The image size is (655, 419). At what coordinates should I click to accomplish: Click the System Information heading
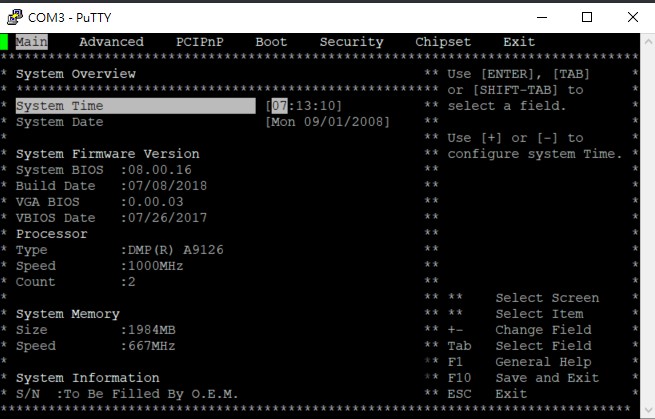(88, 378)
